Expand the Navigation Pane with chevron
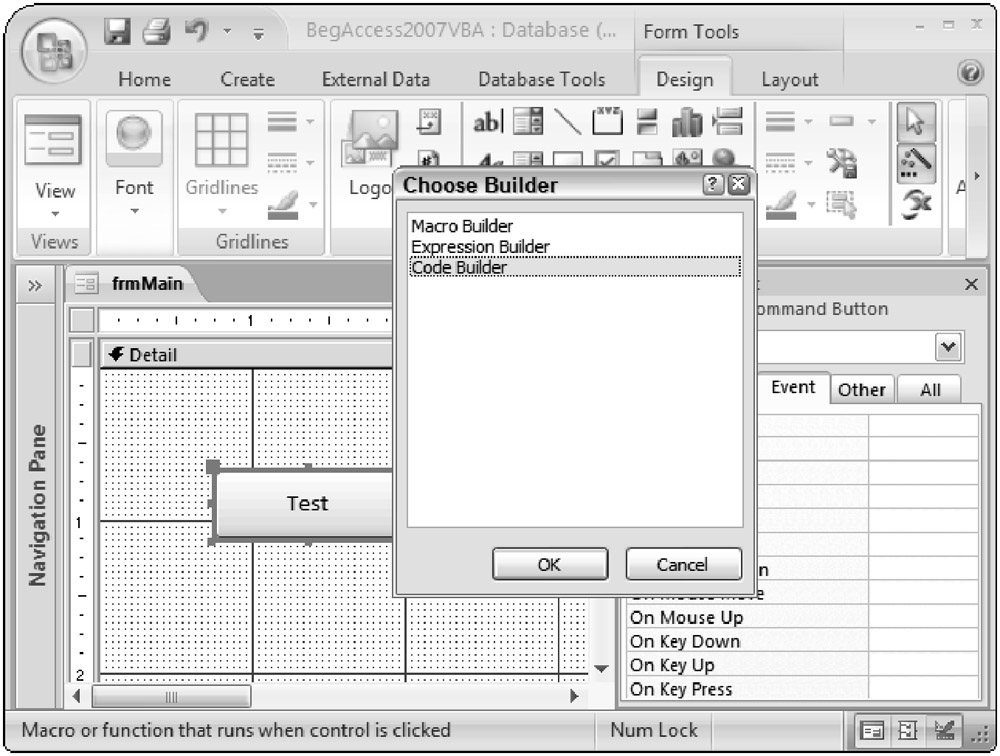The height and width of the screenshot is (756, 1000). point(35,285)
